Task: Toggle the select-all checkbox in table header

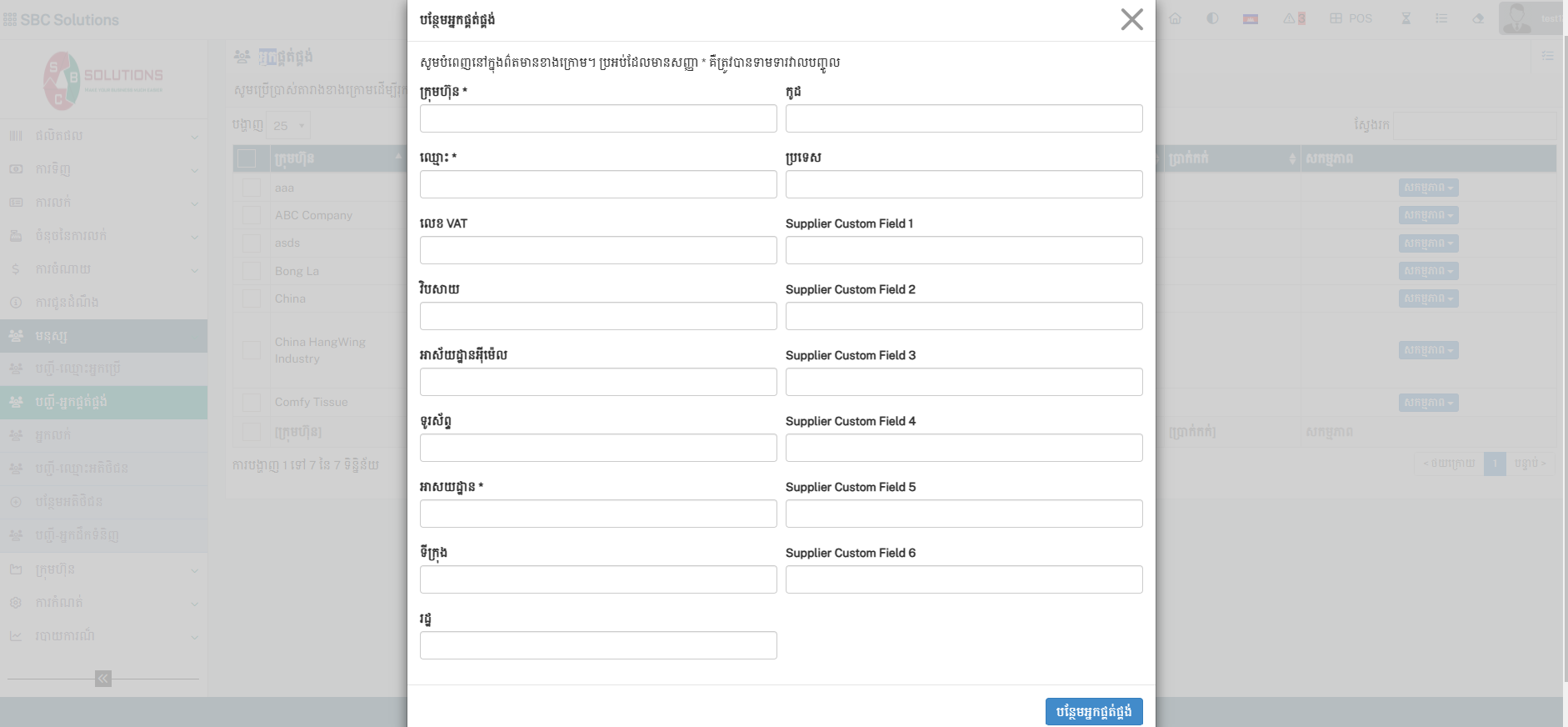Action: (x=247, y=158)
